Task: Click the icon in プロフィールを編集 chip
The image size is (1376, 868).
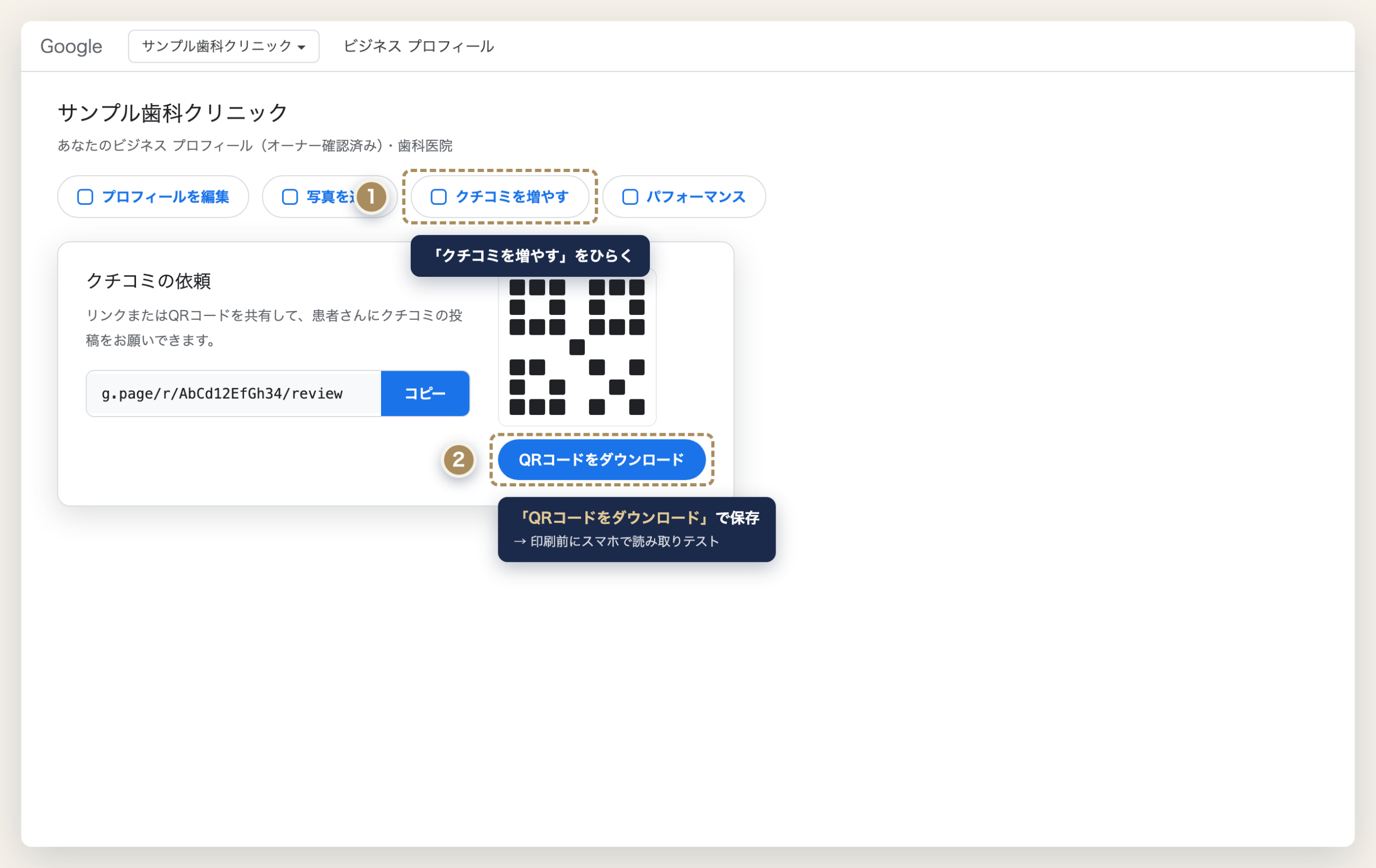Action: coord(85,197)
